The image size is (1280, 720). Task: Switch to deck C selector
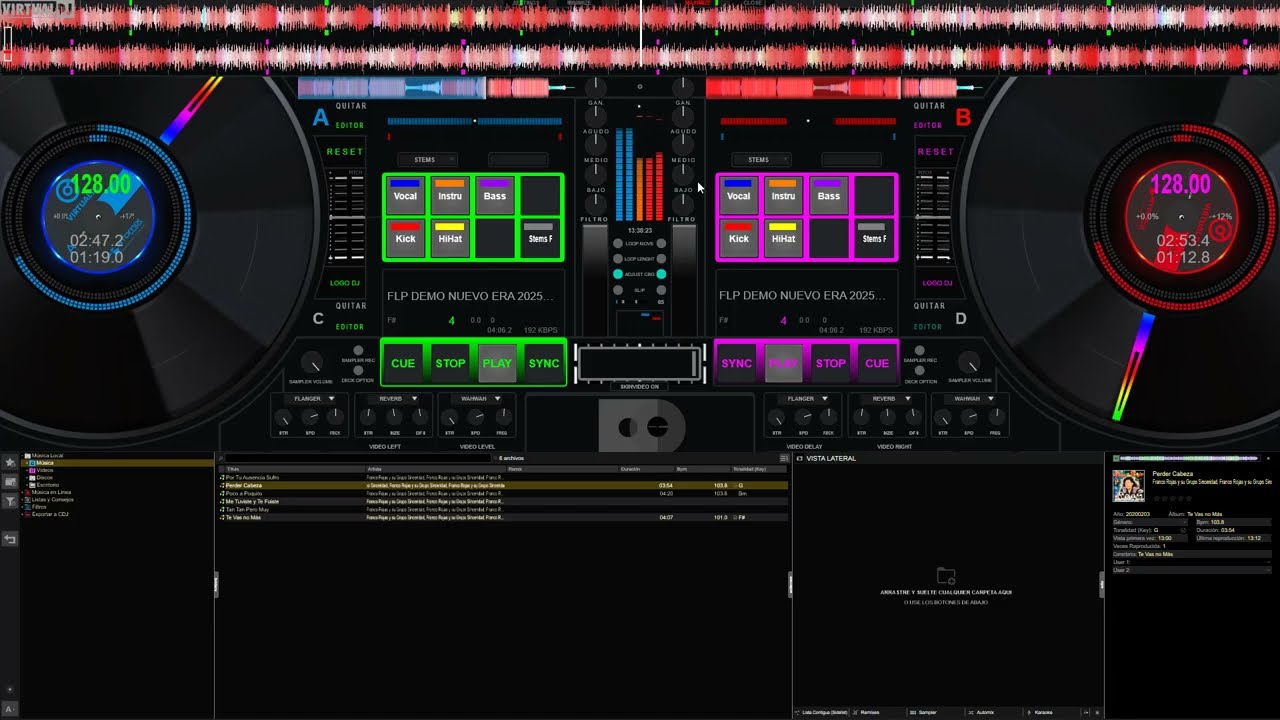click(x=318, y=319)
